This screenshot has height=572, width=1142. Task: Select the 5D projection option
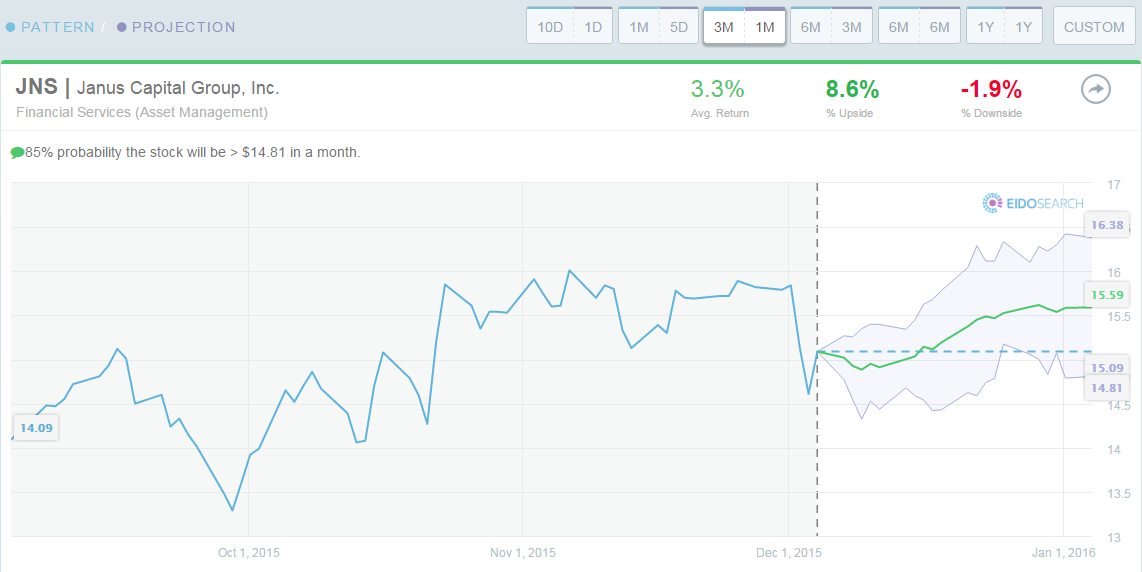679,27
